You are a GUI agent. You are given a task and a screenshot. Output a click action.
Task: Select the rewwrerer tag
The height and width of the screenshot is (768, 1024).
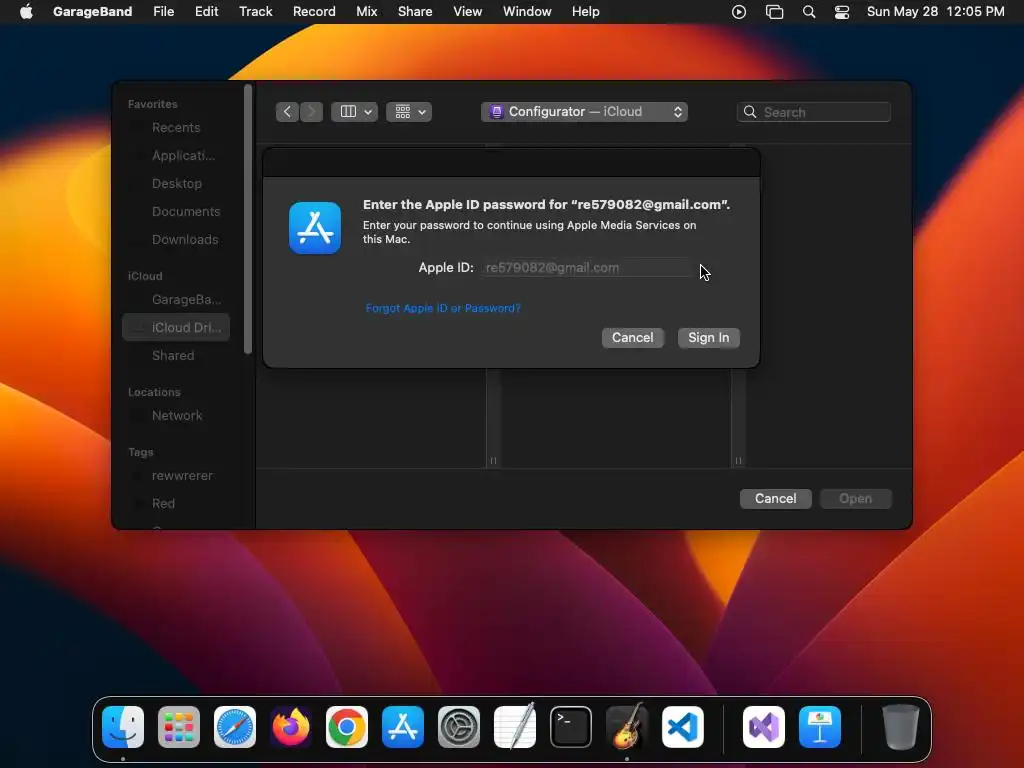point(176,475)
